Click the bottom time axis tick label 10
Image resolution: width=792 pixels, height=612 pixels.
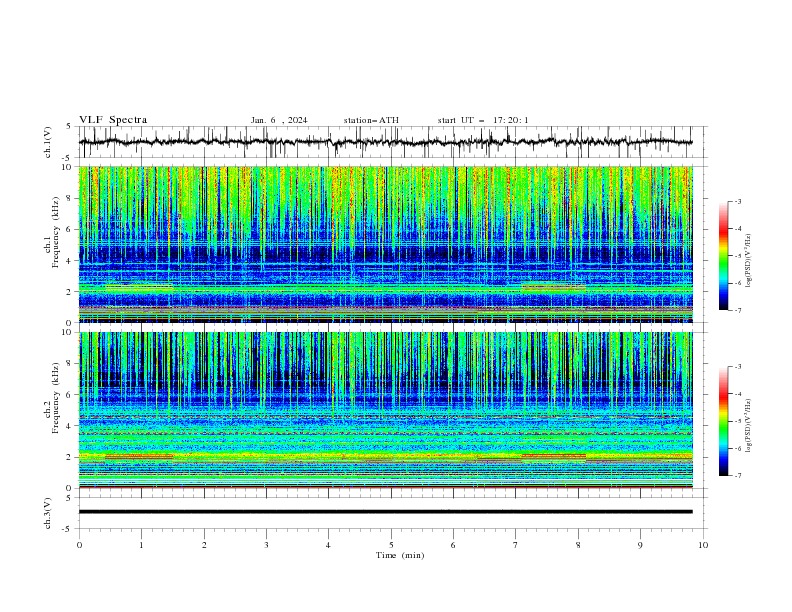703,545
